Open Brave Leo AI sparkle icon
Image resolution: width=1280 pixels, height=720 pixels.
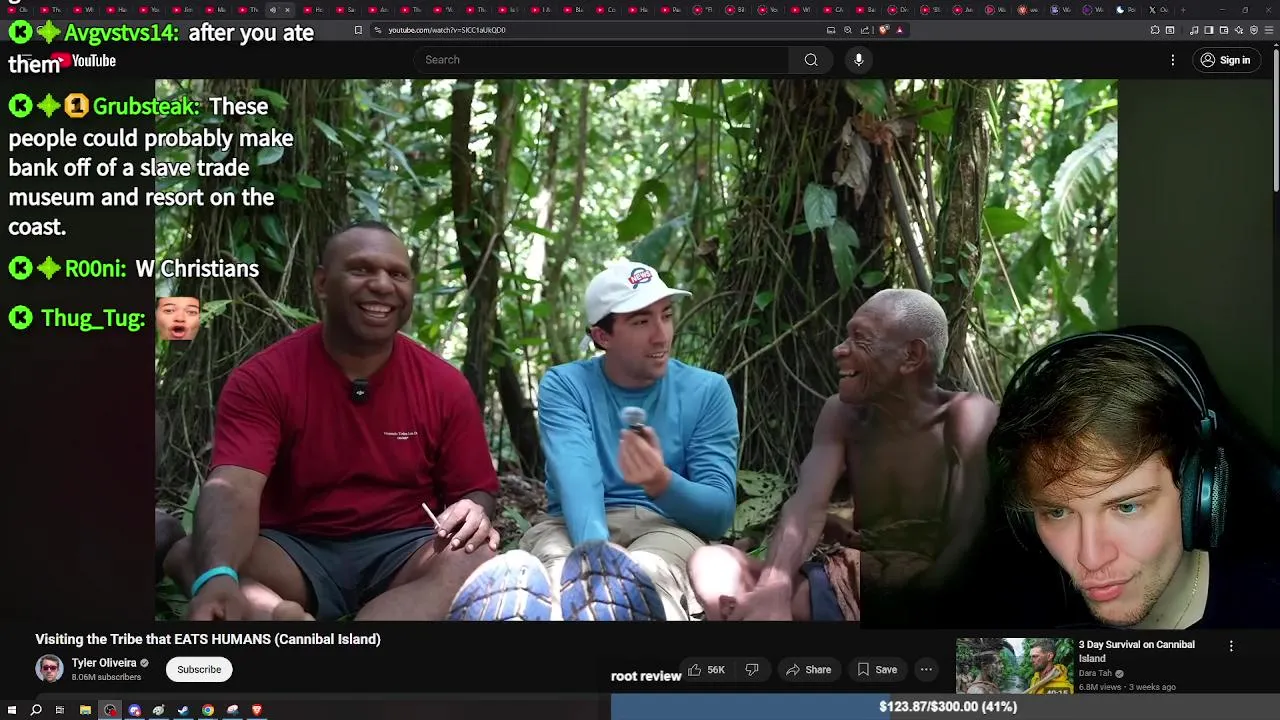1238,30
